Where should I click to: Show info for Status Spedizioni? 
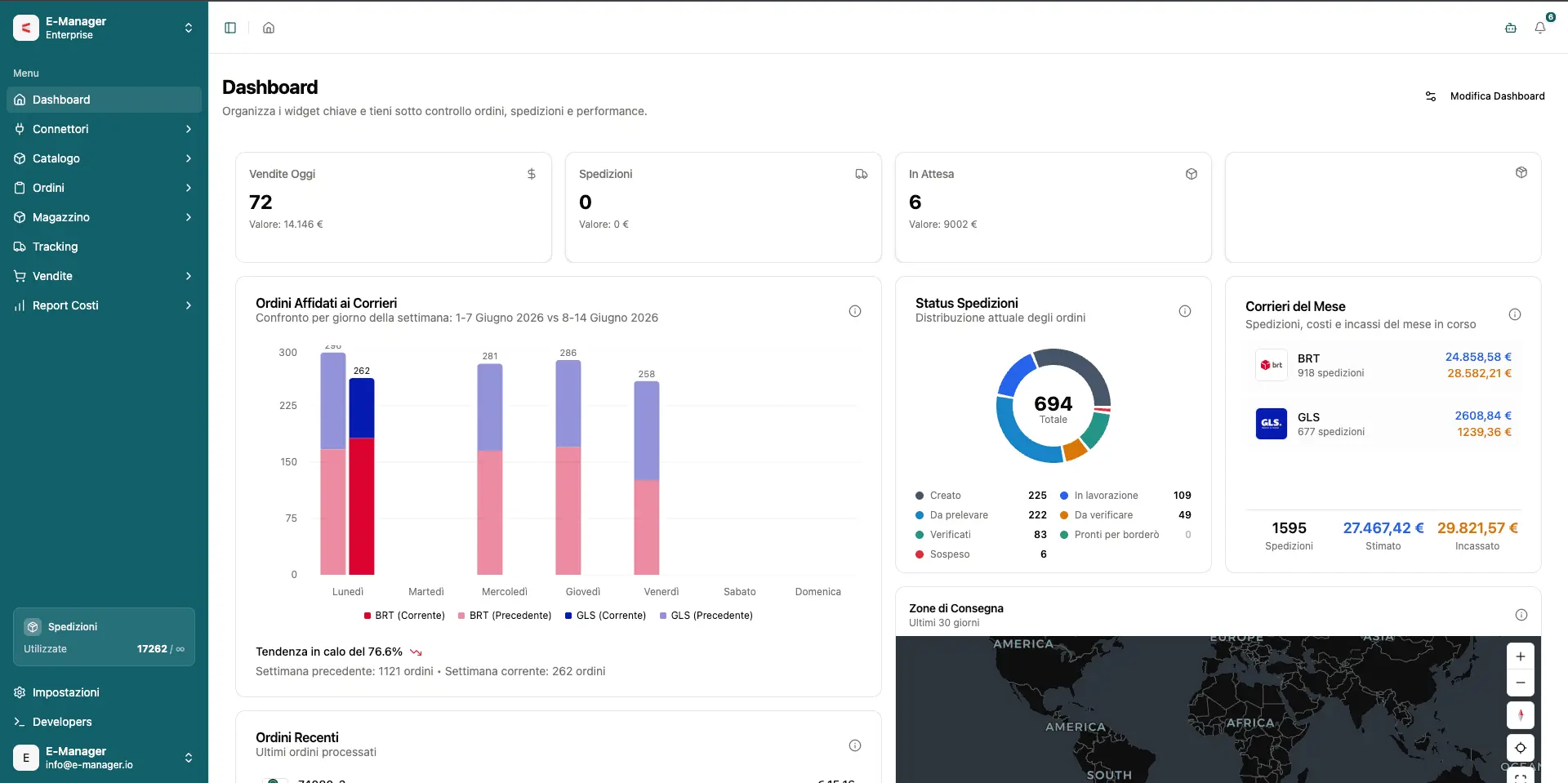tap(1185, 311)
